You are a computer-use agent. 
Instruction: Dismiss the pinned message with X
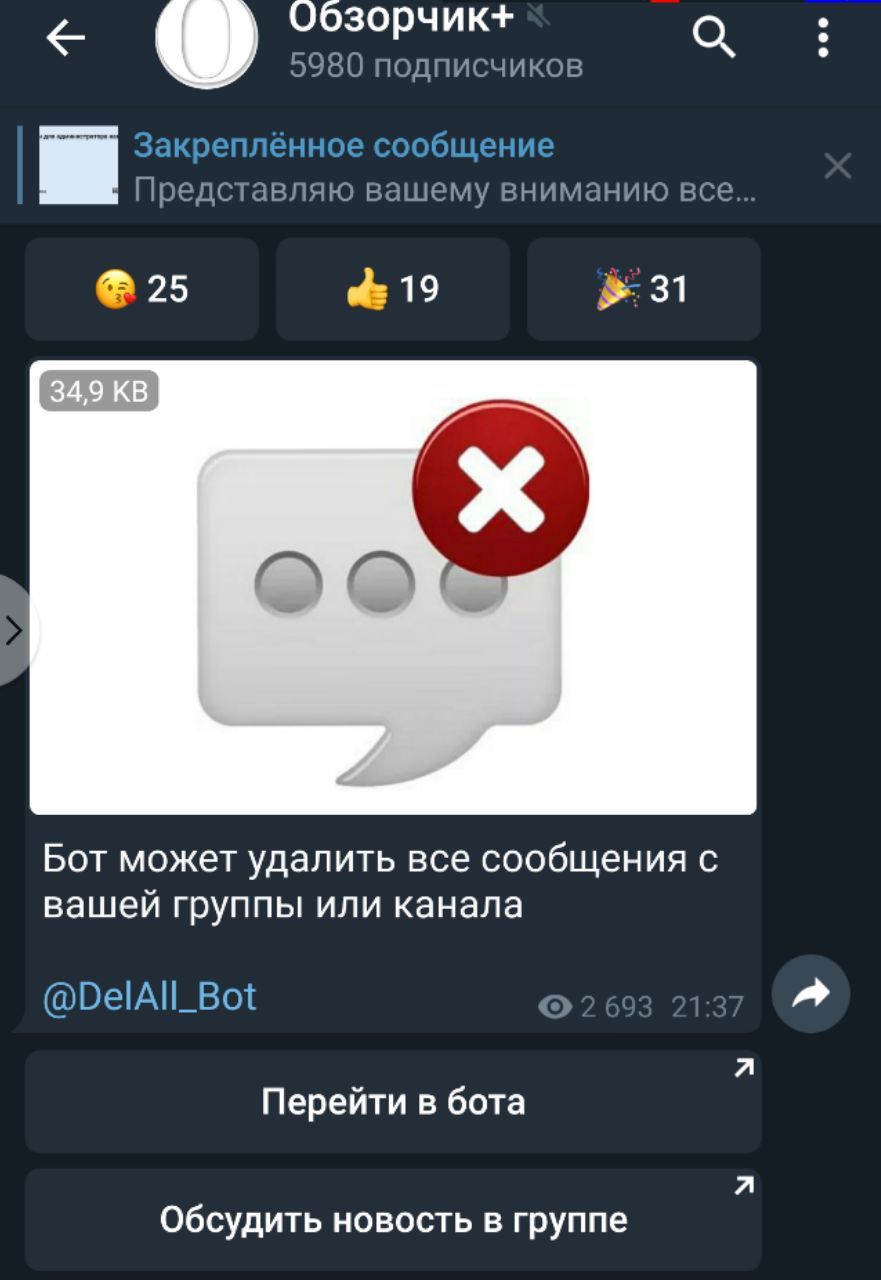(837, 166)
